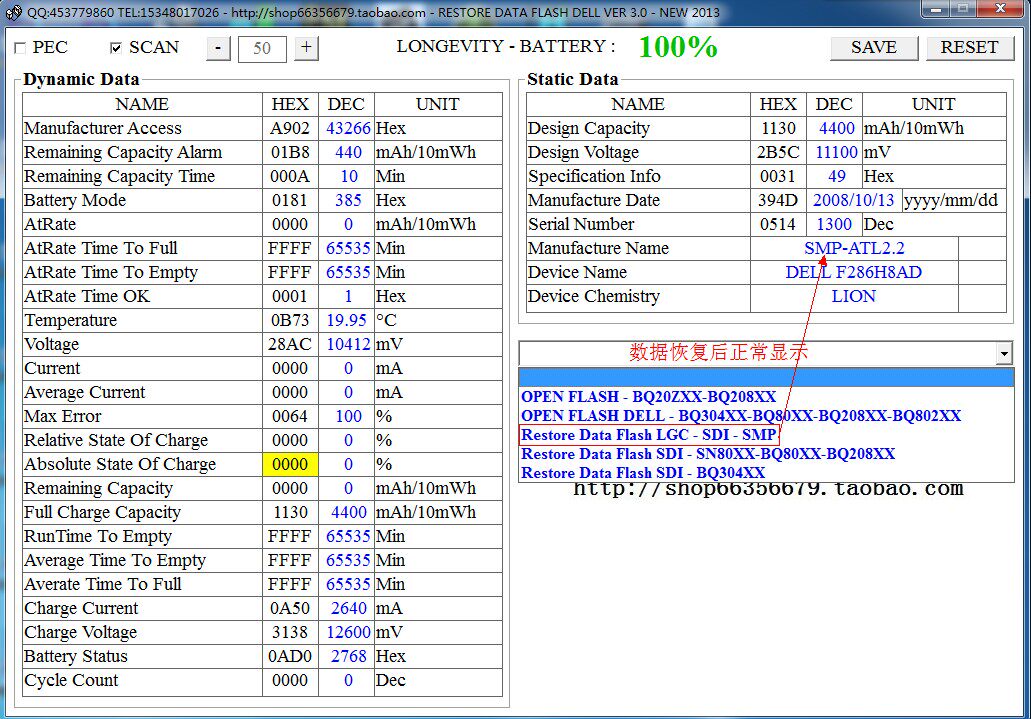Close the Restore Data Flash window

pyautogui.click(x=1001, y=9)
